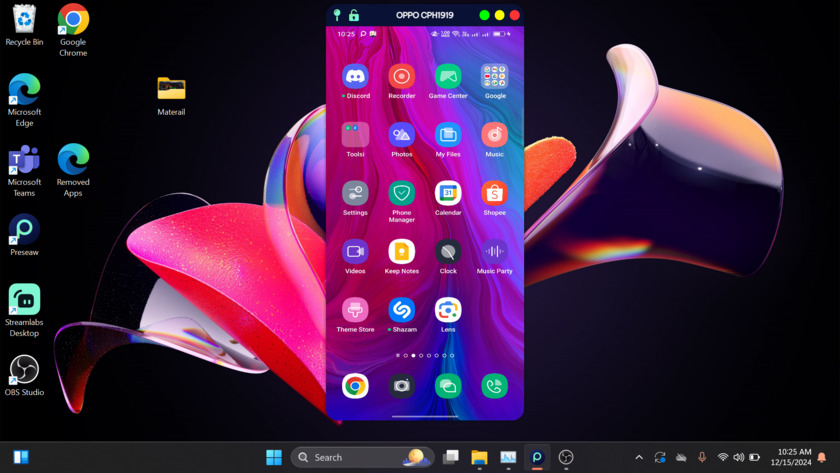Select the Microsoft Teams desktop shortcut

click(x=24, y=170)
